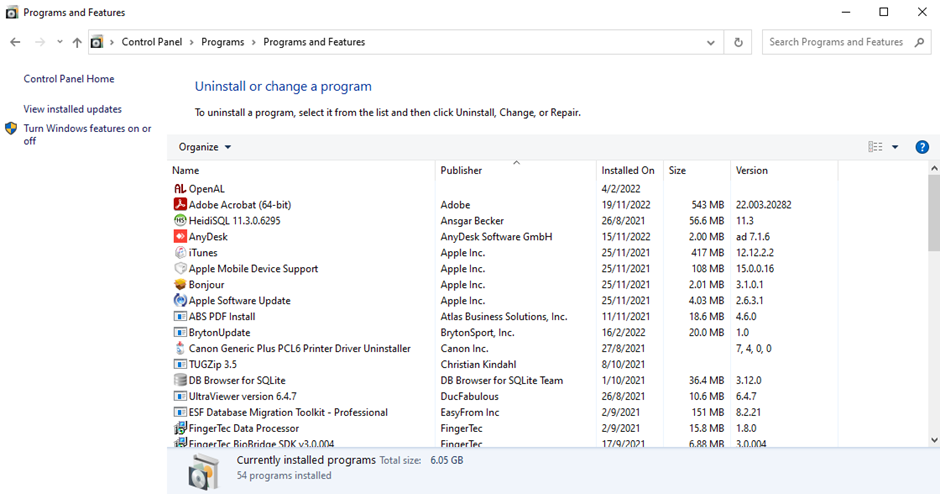Click the ESF Database Migration Toolkit icon
This screenshot has height=494, width=940.
[180, 412]
